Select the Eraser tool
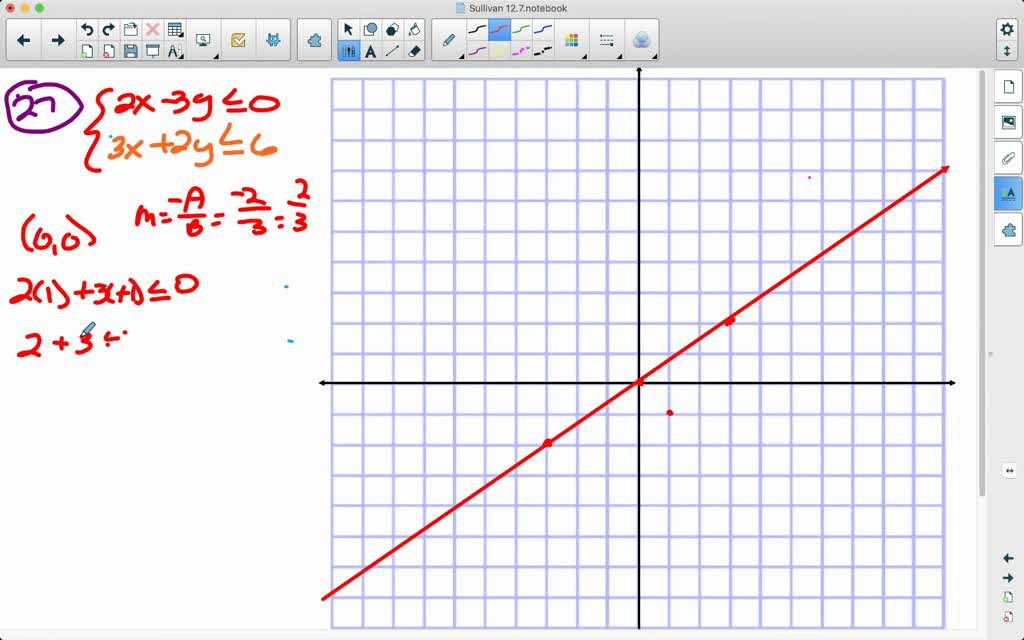Screen dimensions: 1024x640 [413, 50]
